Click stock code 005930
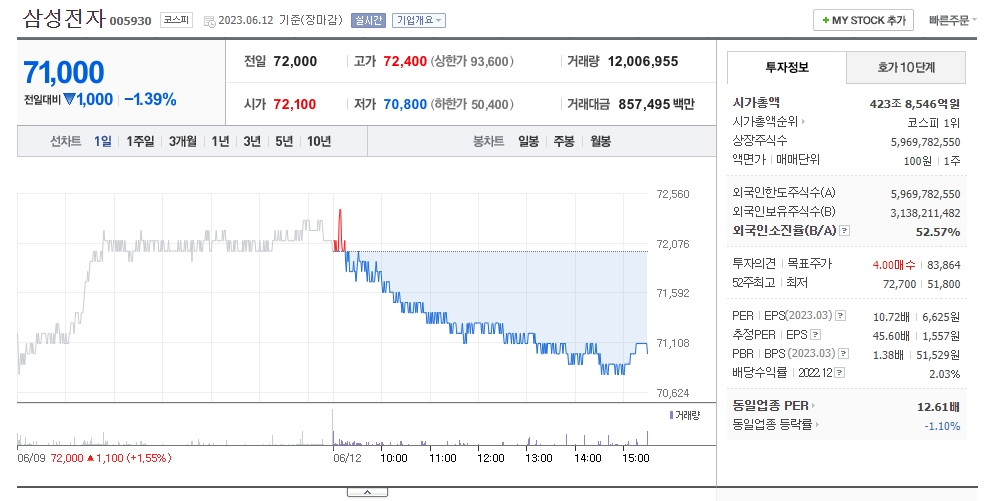This screenshot has height=501, width=986. [131, 21]
